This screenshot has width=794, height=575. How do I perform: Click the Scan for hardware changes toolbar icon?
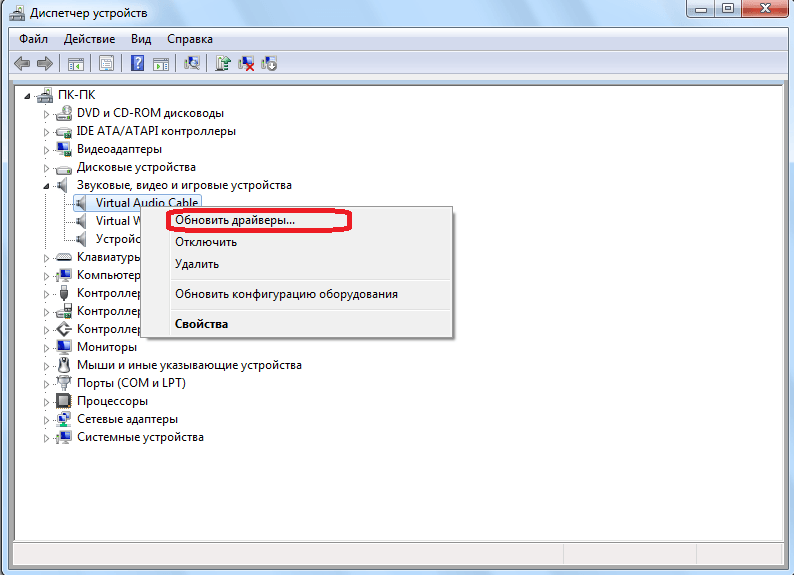(x=192, y=63)
